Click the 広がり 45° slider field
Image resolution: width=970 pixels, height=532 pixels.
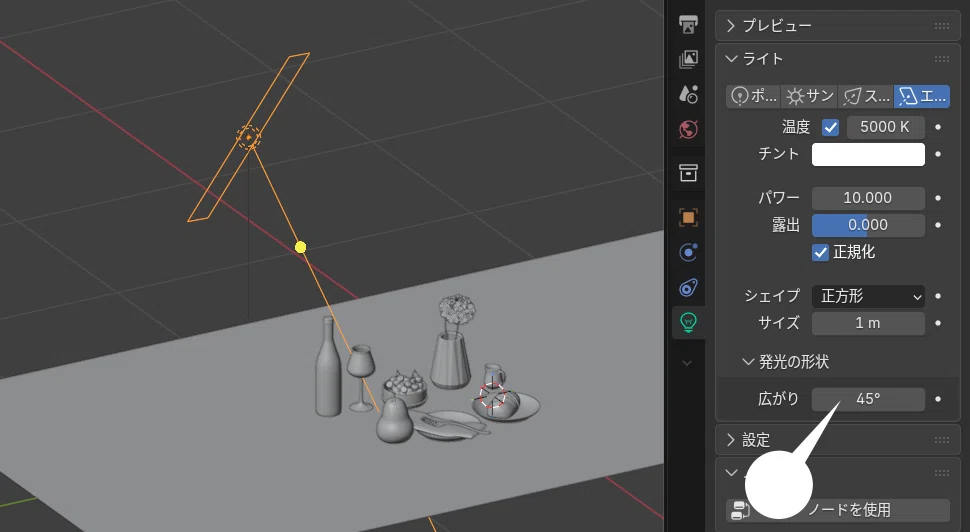pos(868,399)
